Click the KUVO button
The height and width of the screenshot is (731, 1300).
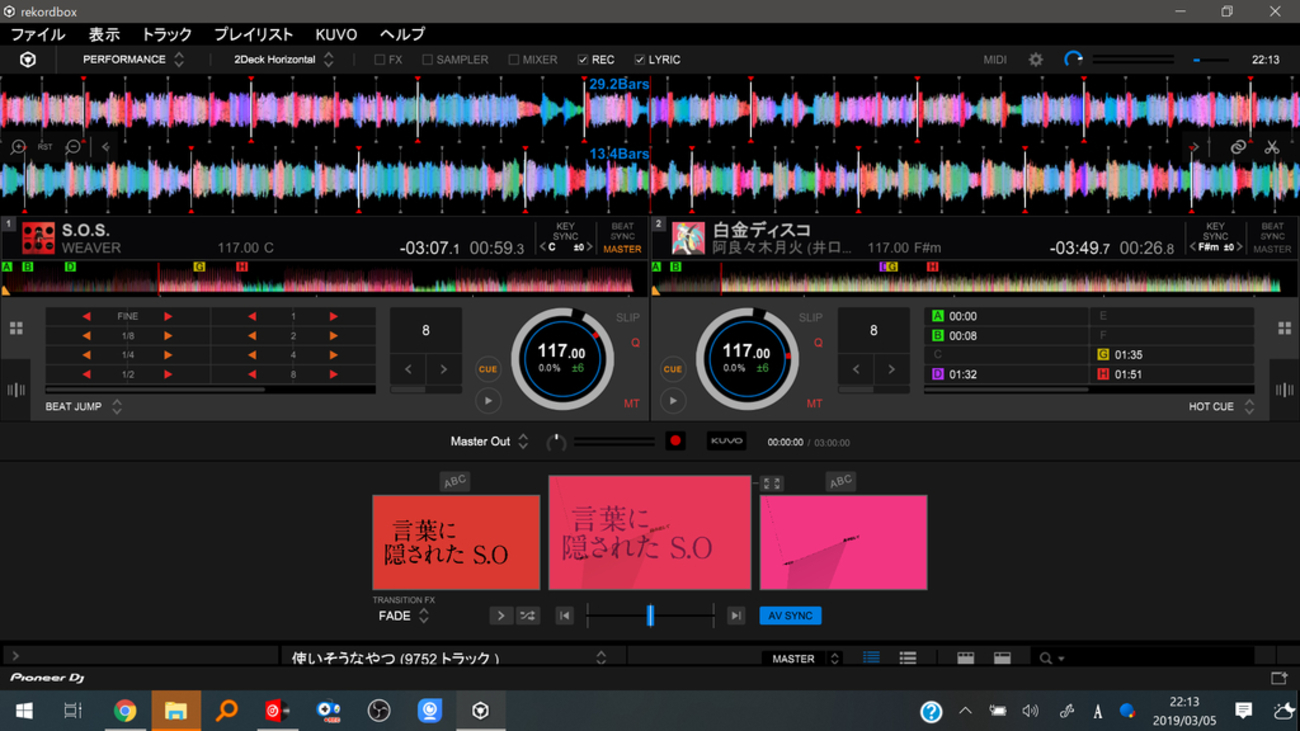pyautogui.click(x=726, y=441)
